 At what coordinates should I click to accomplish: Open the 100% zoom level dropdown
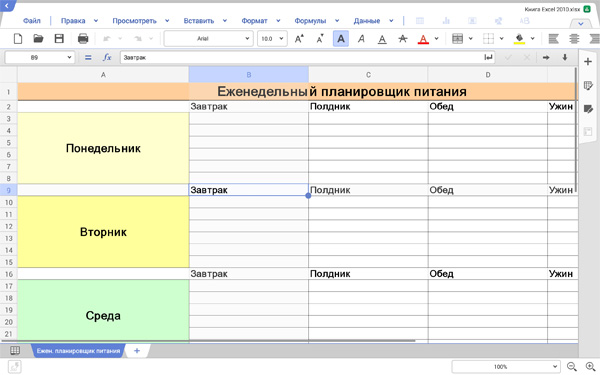(x=506, y=367)
